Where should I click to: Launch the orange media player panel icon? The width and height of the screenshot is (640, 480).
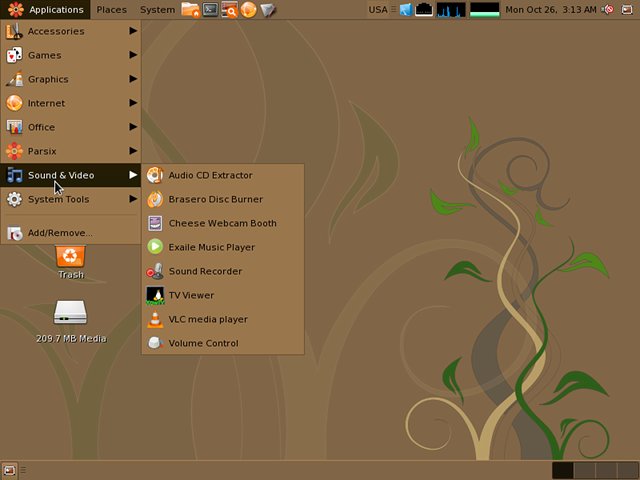pos(249,9)
